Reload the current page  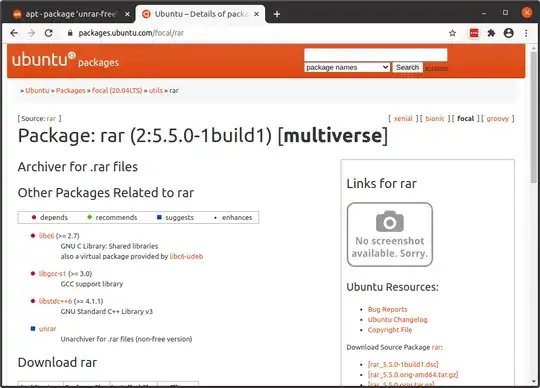tap(49, 33)
